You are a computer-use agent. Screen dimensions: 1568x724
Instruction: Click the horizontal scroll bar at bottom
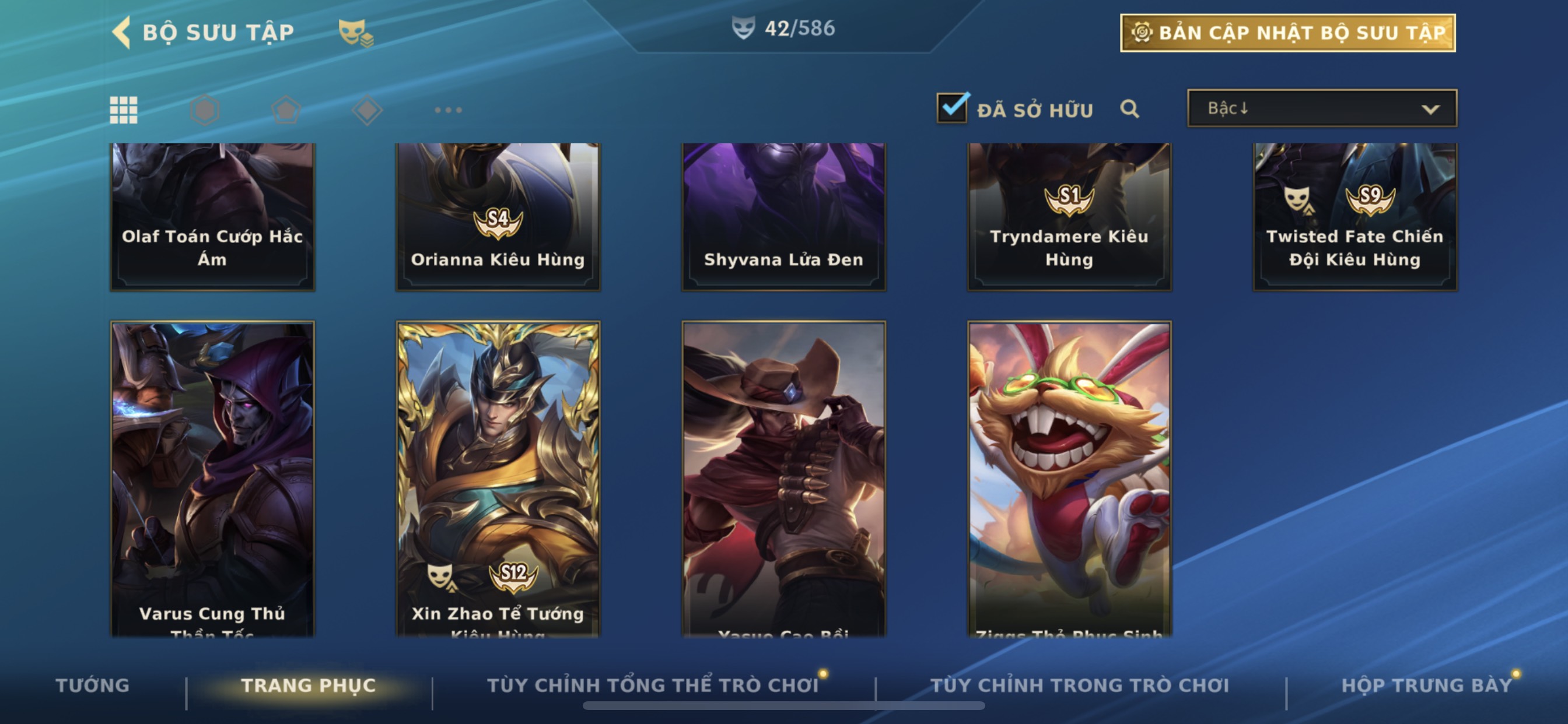783,706
